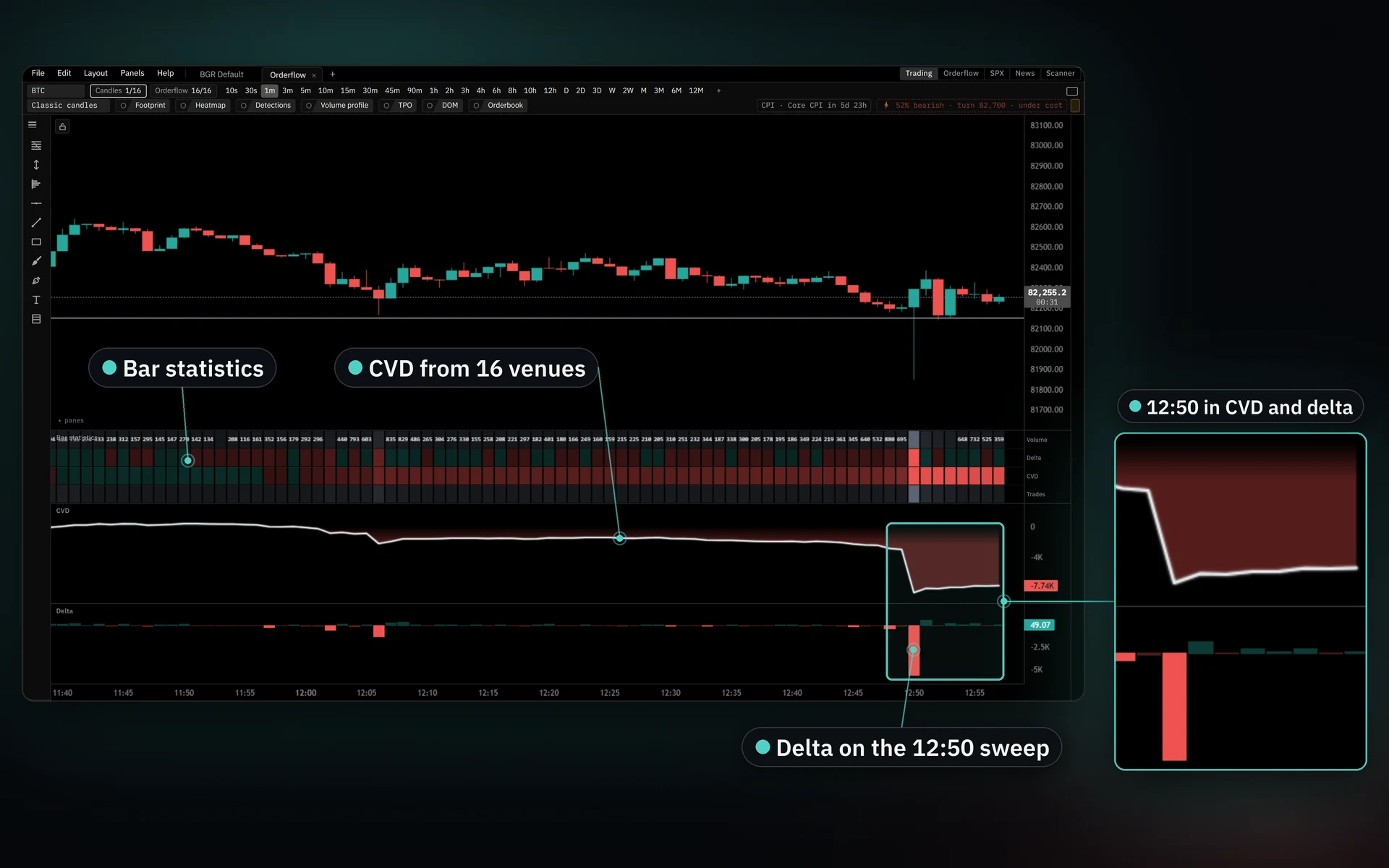Click the lightning bolt signal icon
Screen dimensions: 1389x868
pyautogui.click(x=886, y=106)
